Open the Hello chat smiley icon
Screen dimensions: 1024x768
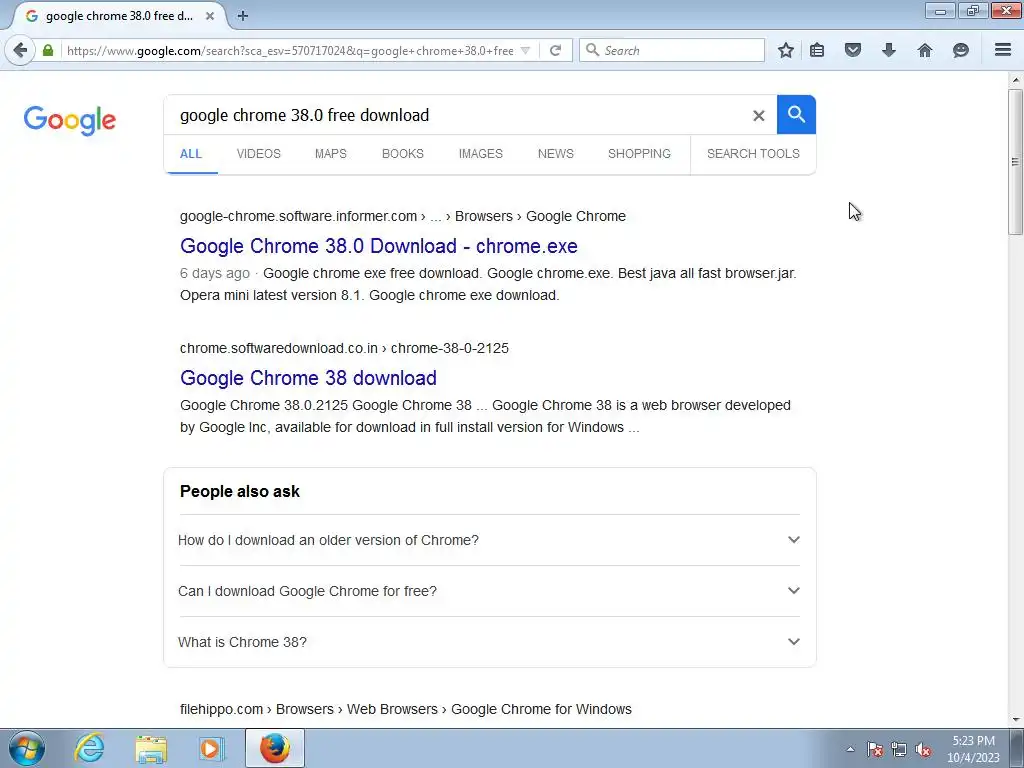(961, 50)
